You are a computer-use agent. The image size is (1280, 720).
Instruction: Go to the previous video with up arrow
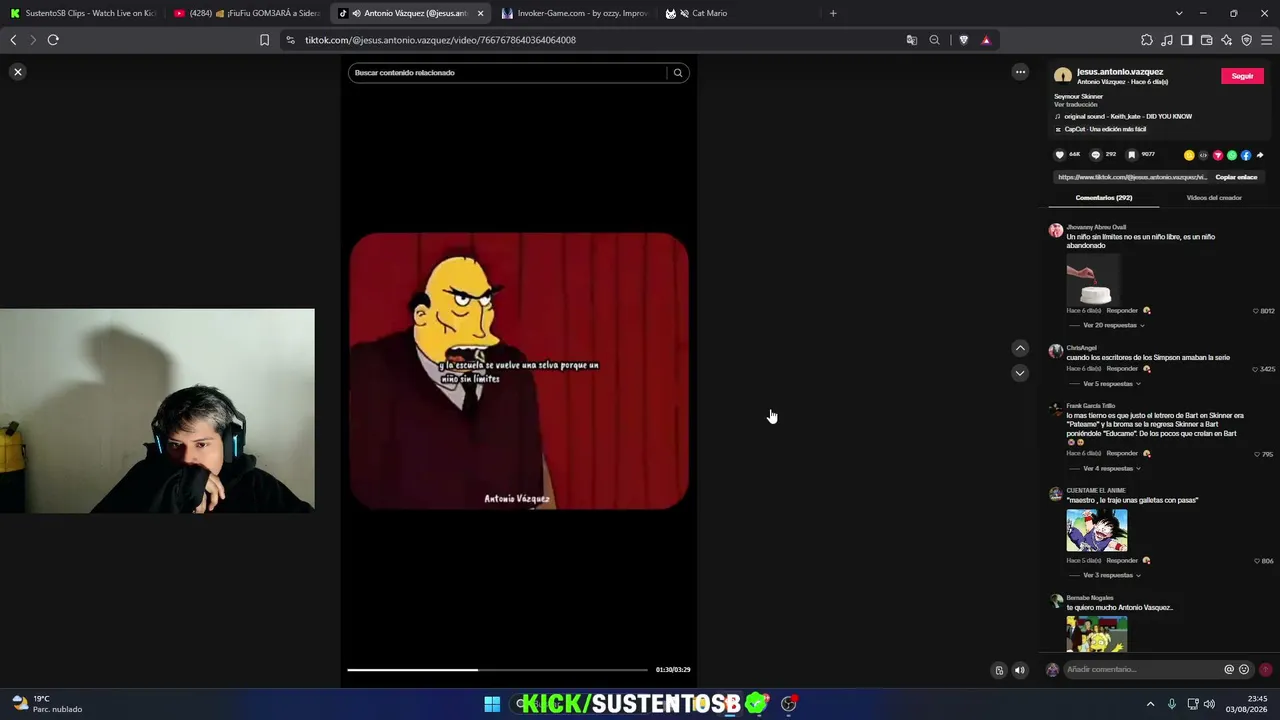pos(1020,348)
